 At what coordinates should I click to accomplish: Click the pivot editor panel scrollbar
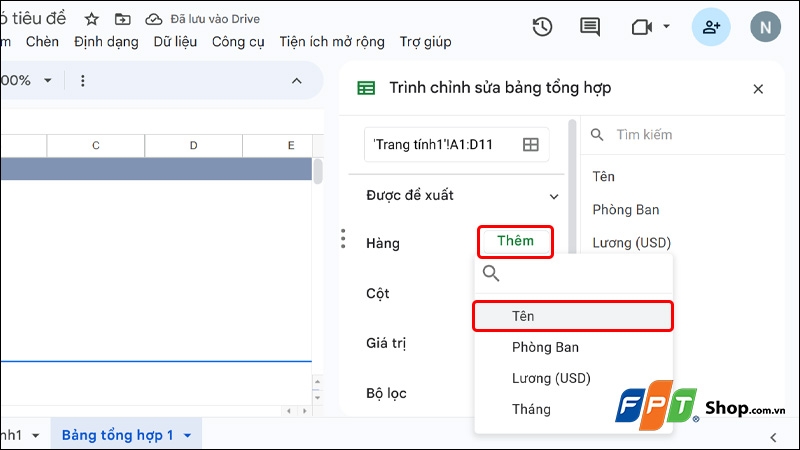[x=572, y=186]
